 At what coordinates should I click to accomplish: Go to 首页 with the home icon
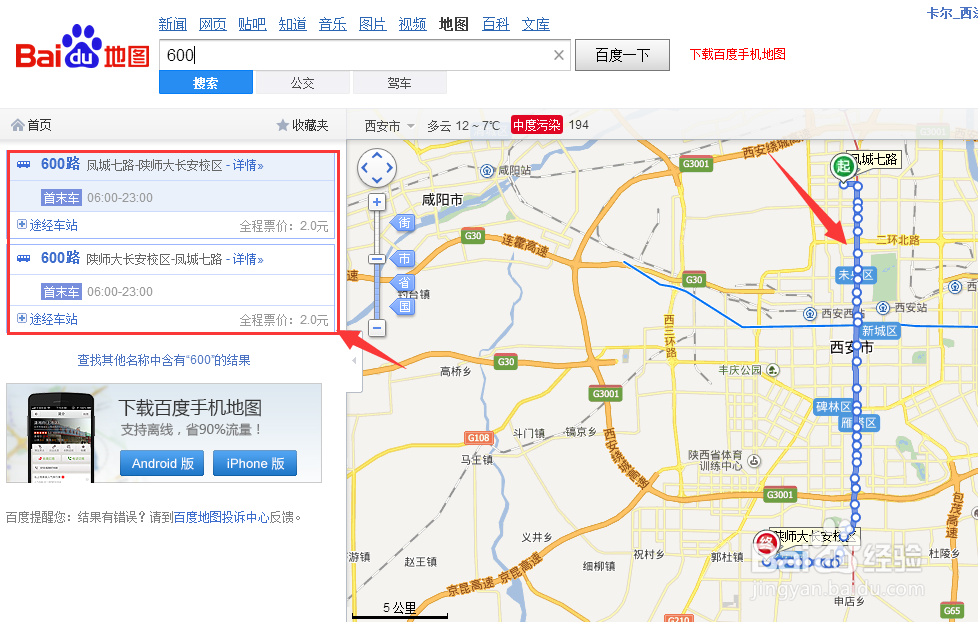pyautogui.click(x=31, y=125)
